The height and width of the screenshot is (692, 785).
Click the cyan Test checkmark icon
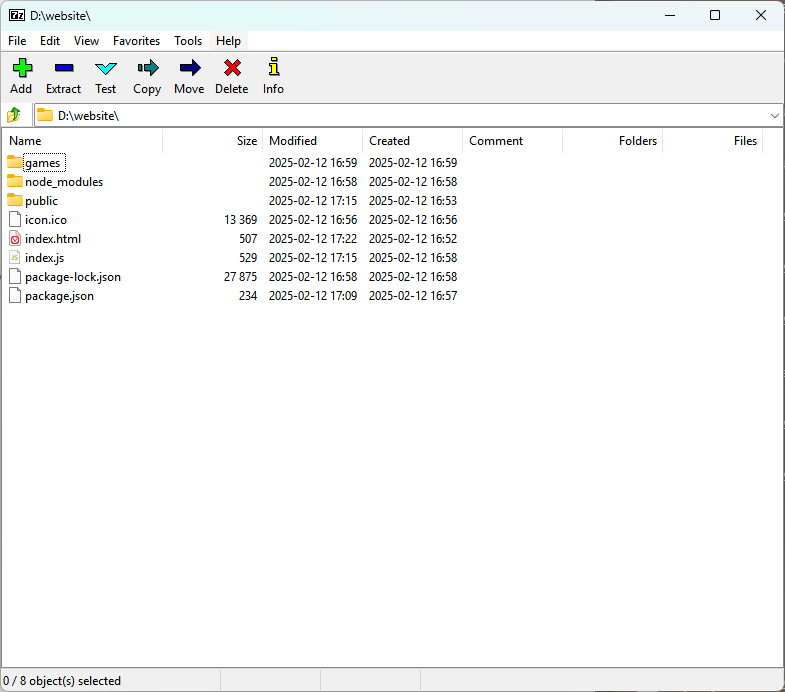coord(106,68)
